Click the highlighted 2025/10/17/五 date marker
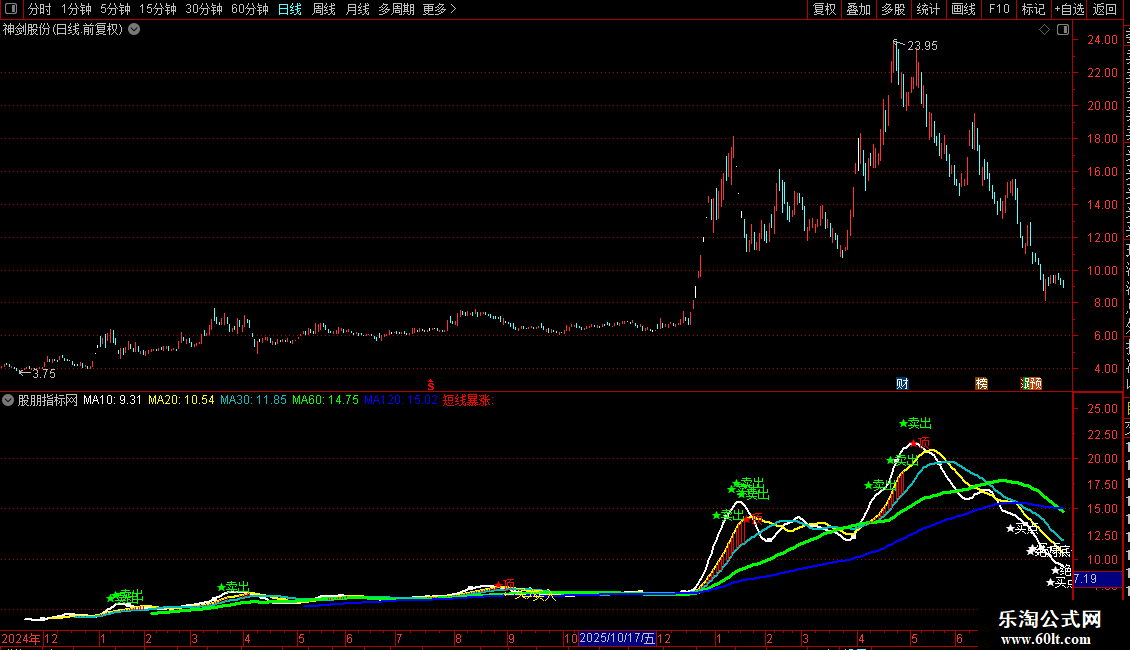 point(618,638)
